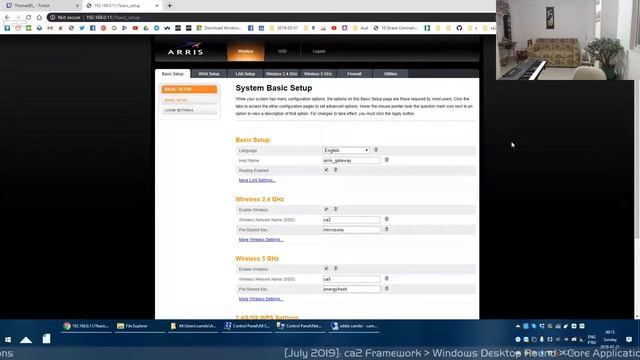Select the Wireless top navigation item
Screen dimensions: 640x360
246,51
